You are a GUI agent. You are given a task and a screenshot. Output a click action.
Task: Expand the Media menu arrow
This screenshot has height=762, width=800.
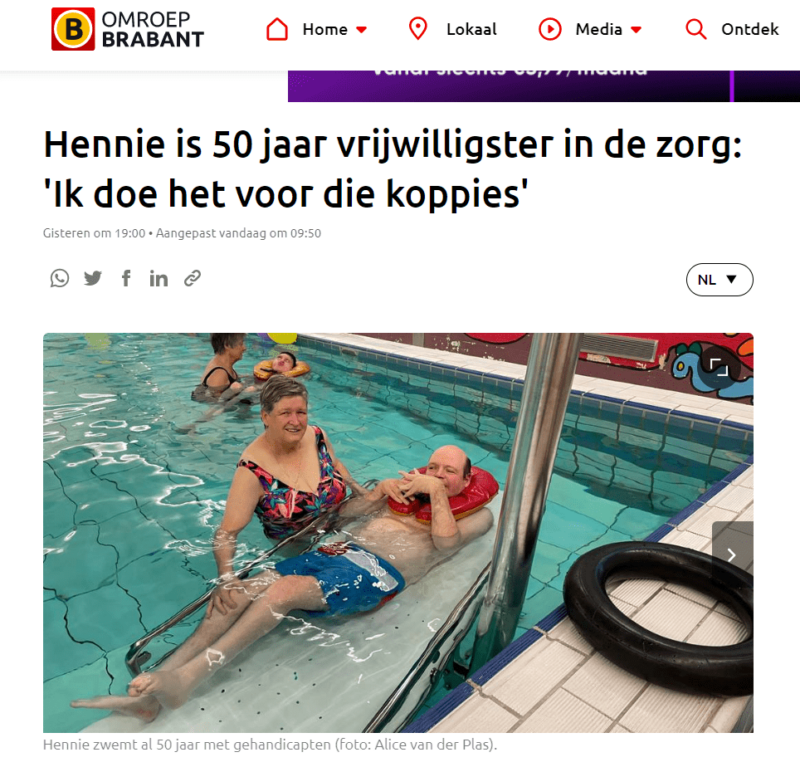coord(636,30)
